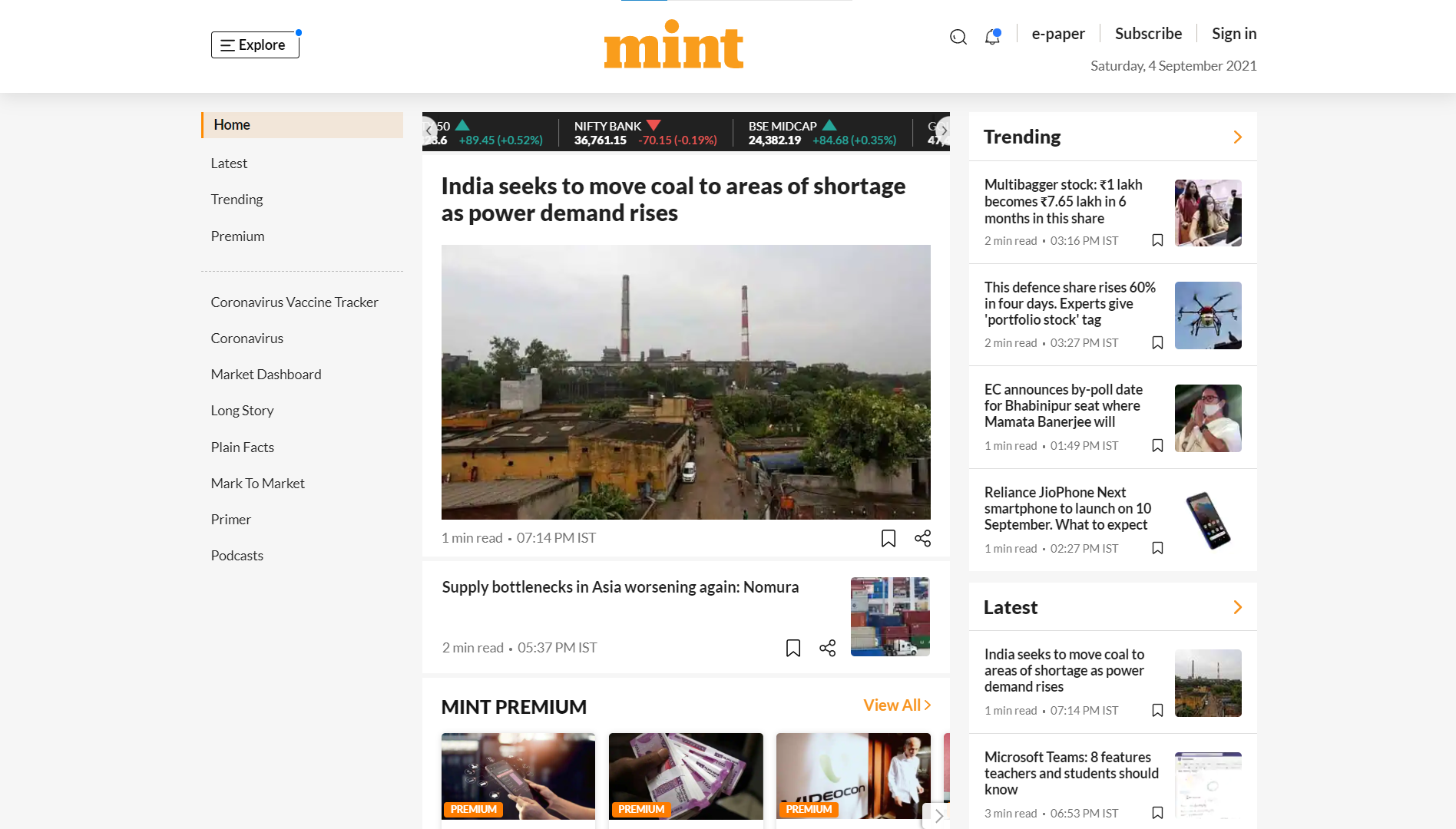Click the power plant thumbnail in Latest
Image resolution: width=1456 pixels, height=829 pixels.
click(x=1208, y=683)
